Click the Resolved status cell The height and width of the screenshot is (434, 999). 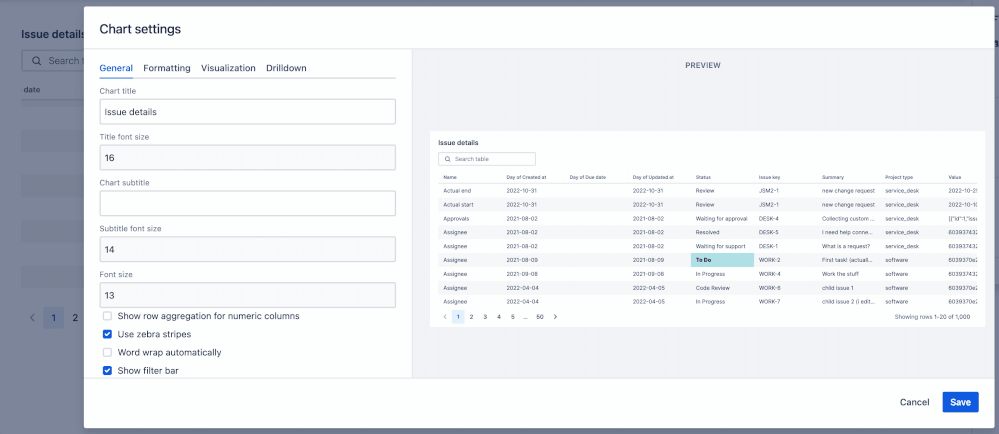tap(707, 233)
